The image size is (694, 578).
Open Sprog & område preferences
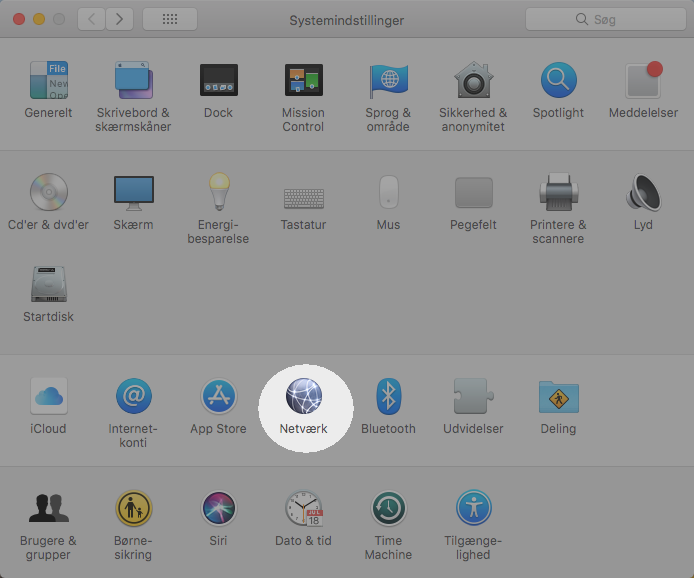tap(389, 80)
